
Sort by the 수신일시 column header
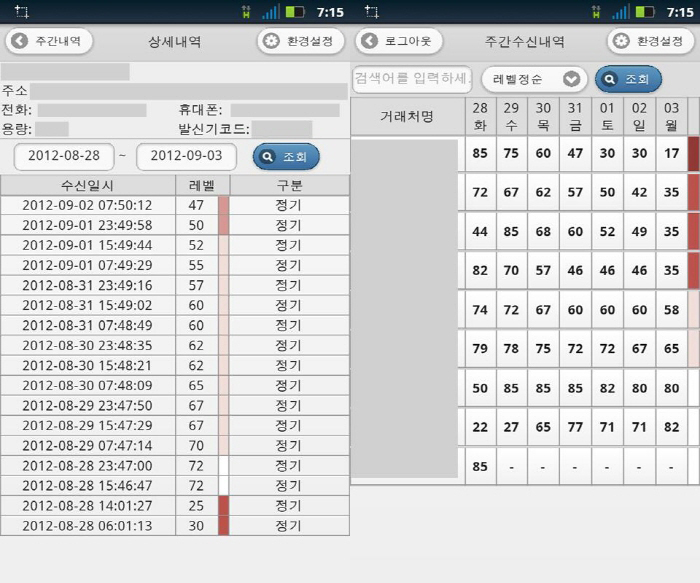(88, 185)
